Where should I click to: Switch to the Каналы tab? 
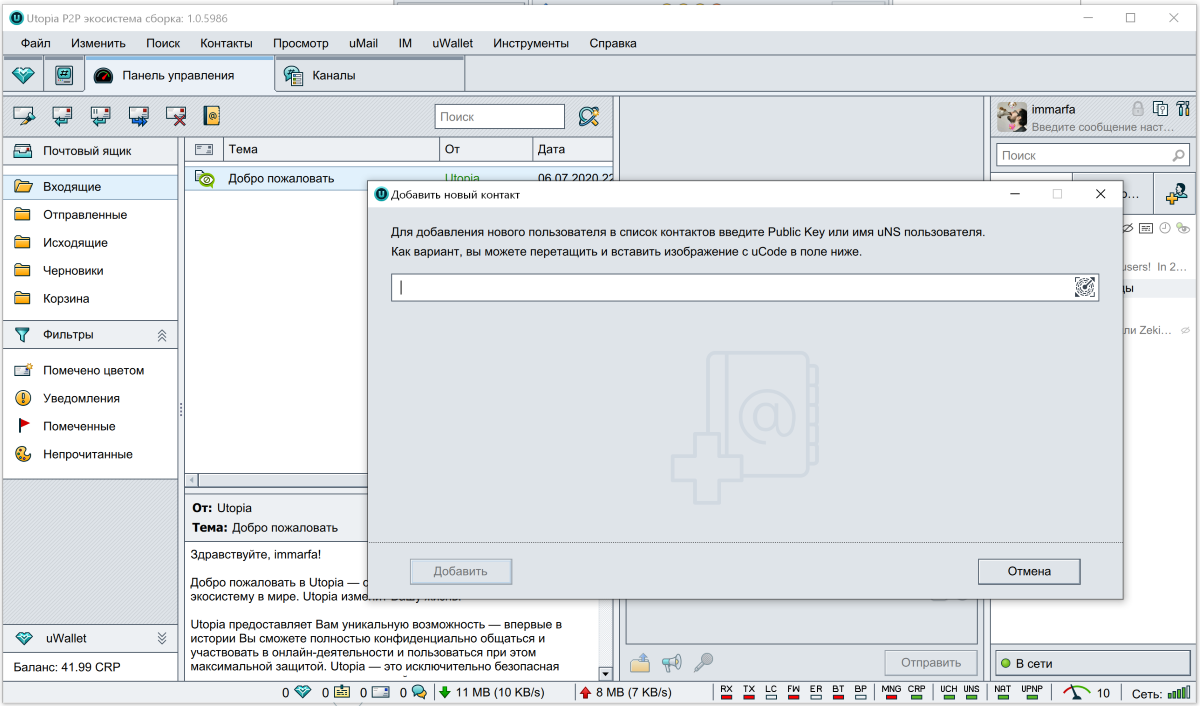click(x=370, y=75)
